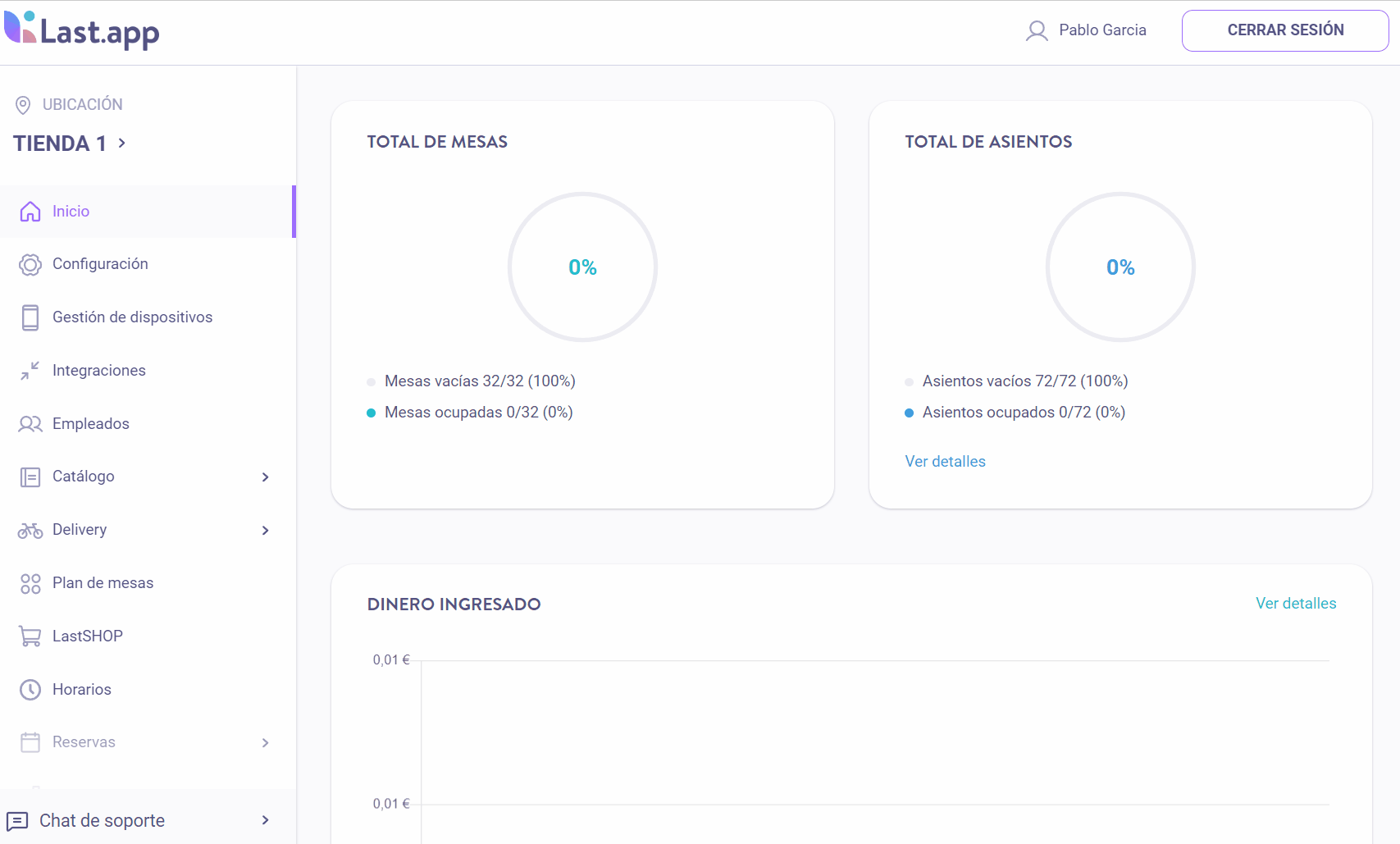
Task: Click the DINERO INGRESADO heading
Action: (454, 604)
